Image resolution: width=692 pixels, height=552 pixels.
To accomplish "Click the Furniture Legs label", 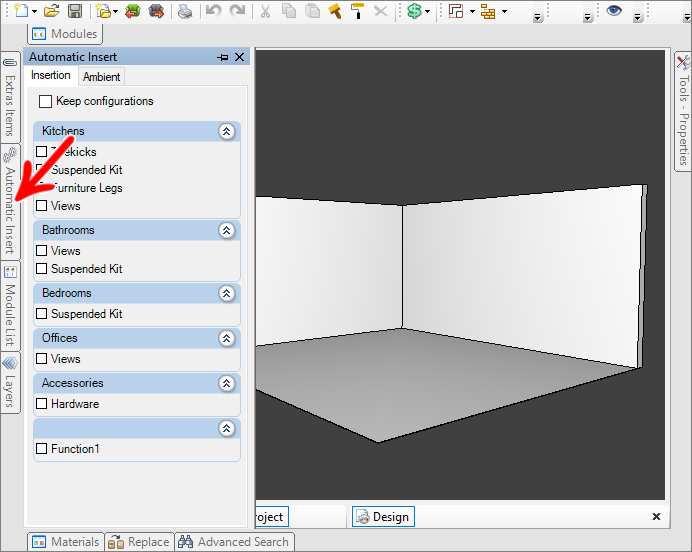I will 87,188.
